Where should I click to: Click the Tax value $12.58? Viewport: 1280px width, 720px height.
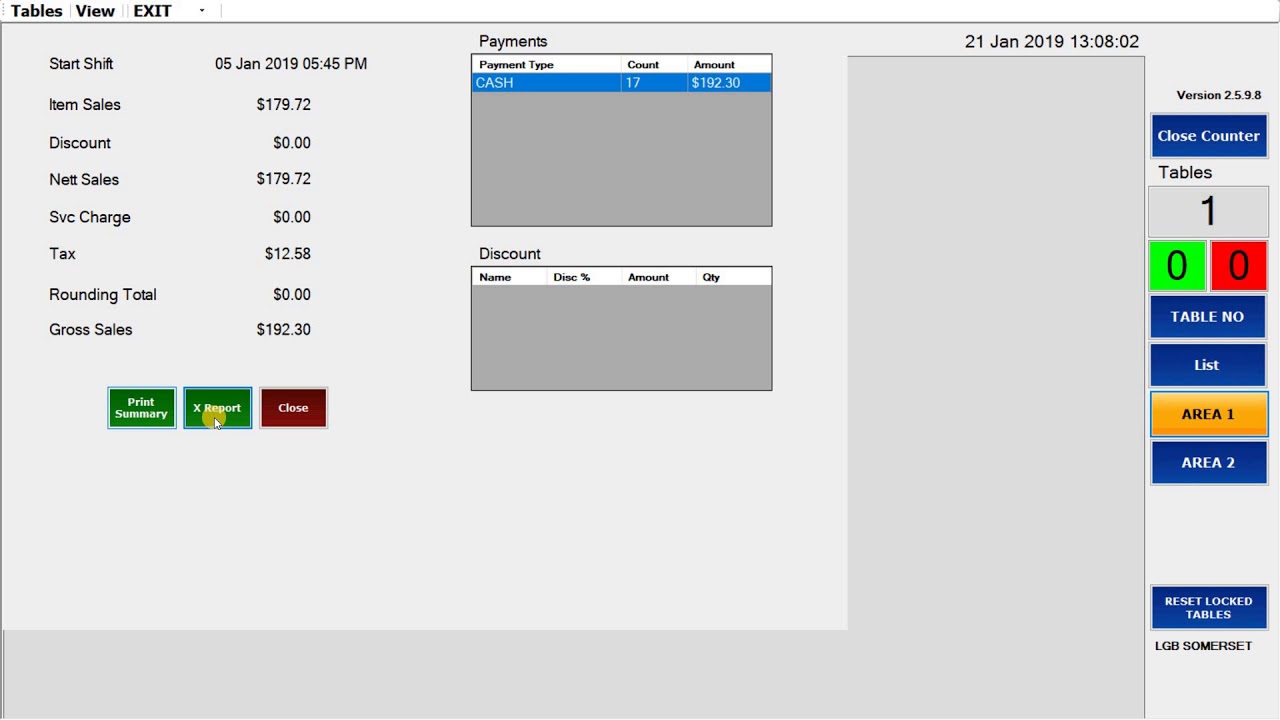pos(287,254)
